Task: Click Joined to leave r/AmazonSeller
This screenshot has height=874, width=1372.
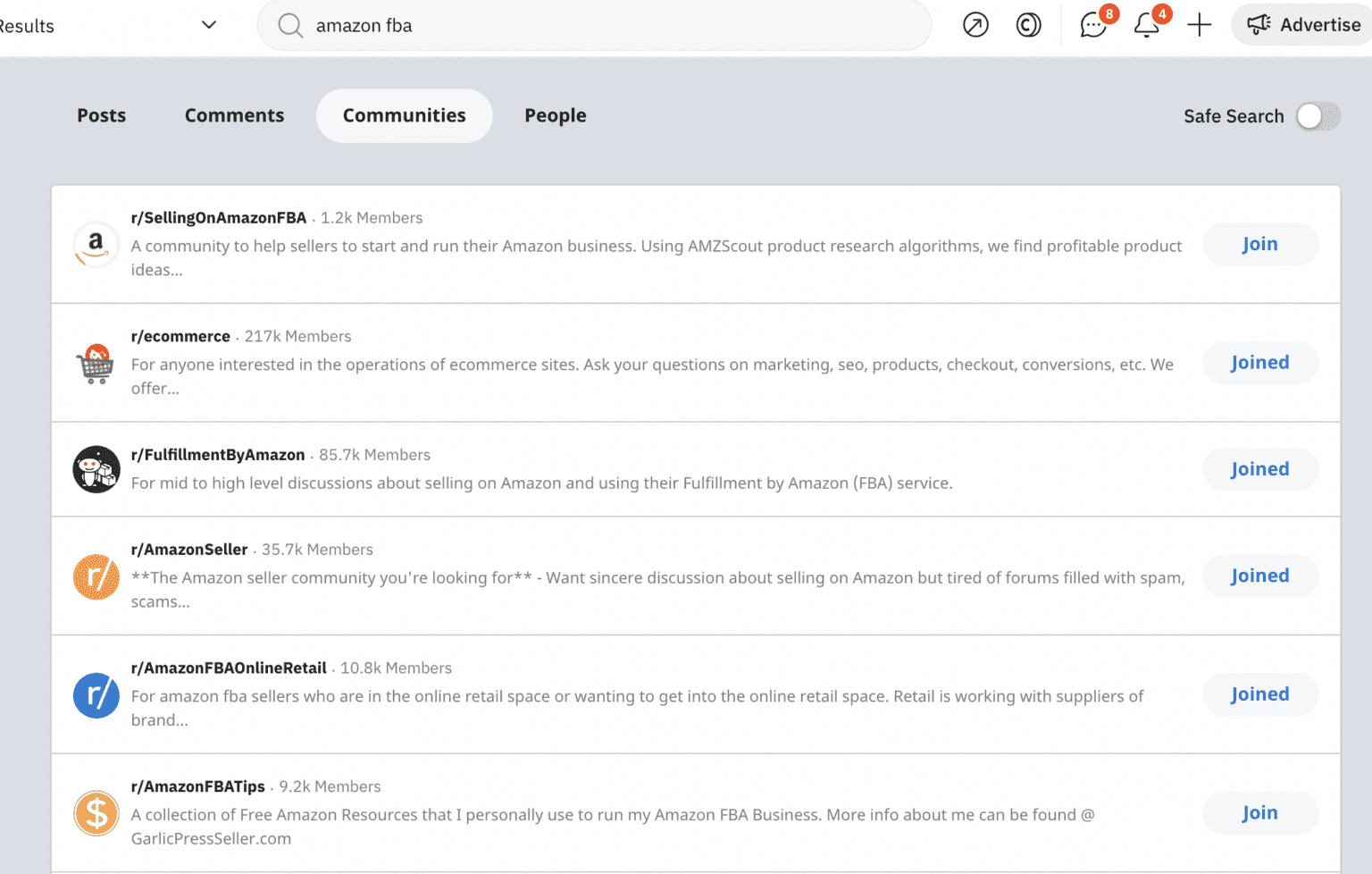Action: click(1259, 576)
